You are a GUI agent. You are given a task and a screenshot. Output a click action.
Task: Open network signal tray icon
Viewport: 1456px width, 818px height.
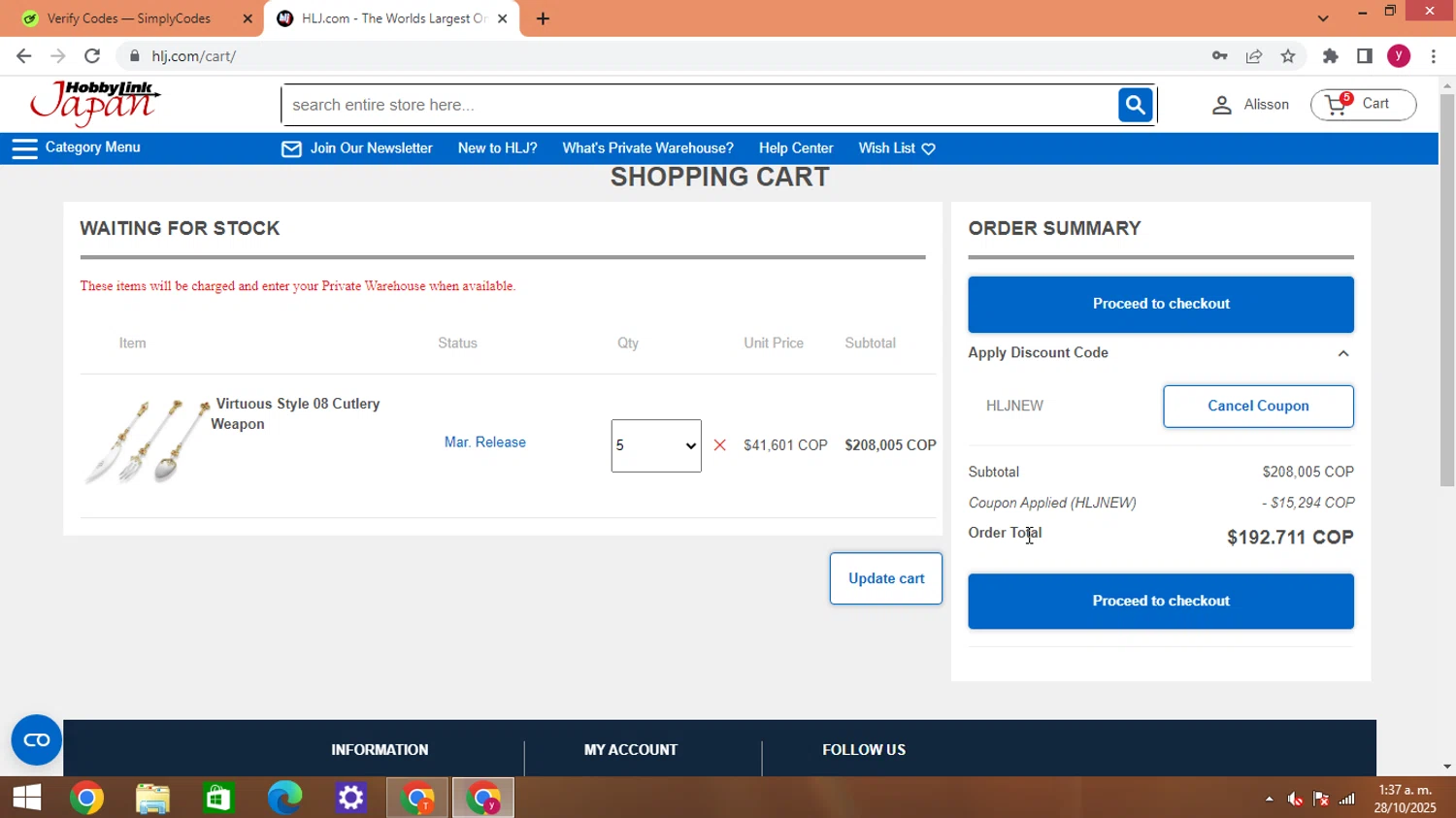(1347, 799)
